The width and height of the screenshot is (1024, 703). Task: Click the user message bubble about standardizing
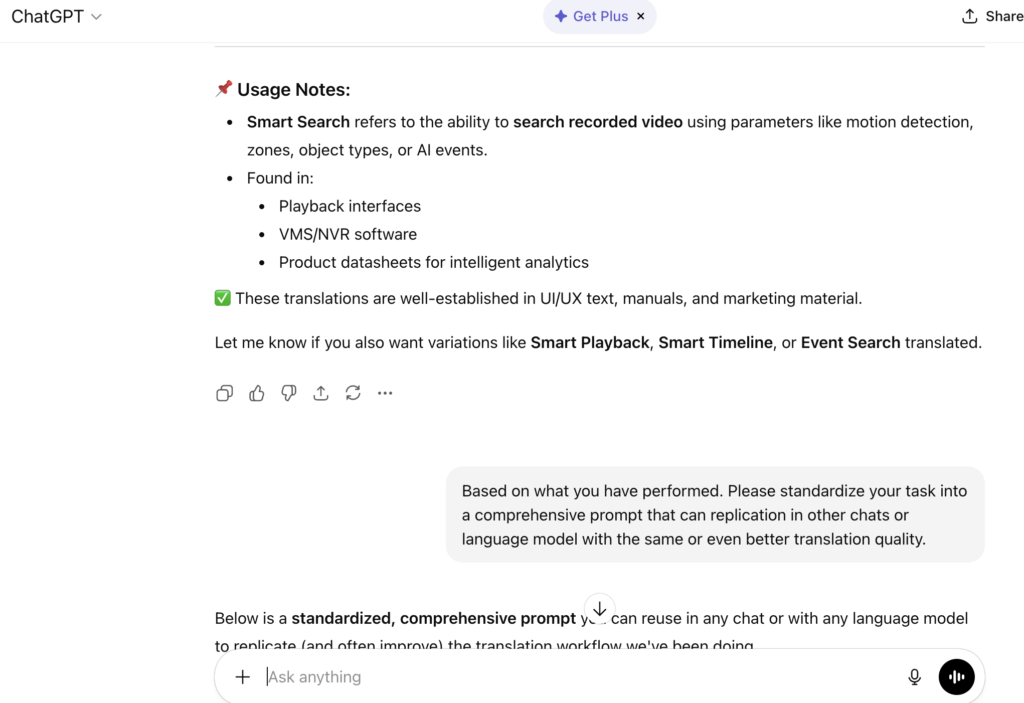coord(714,515)
